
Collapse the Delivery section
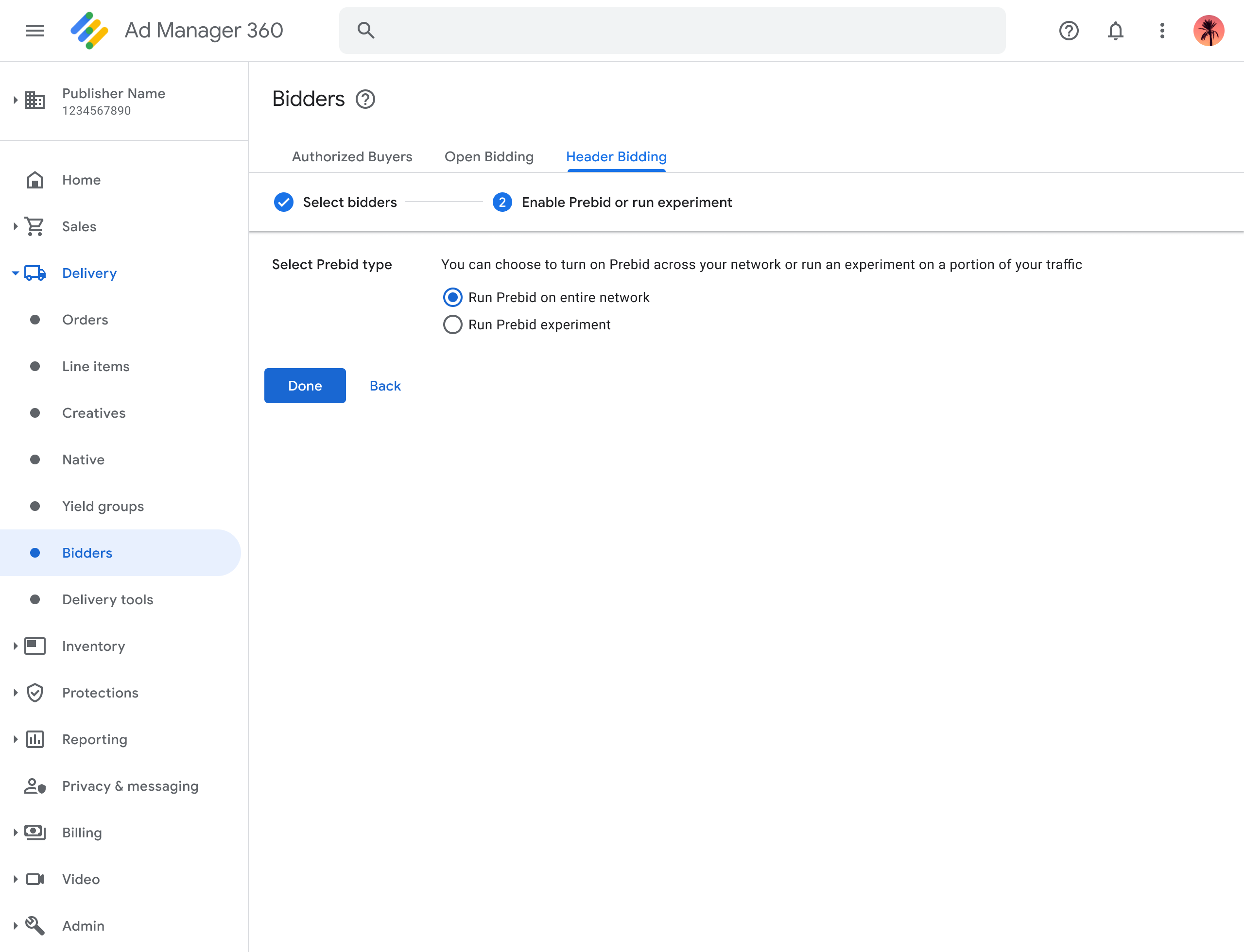click(16, 273)
